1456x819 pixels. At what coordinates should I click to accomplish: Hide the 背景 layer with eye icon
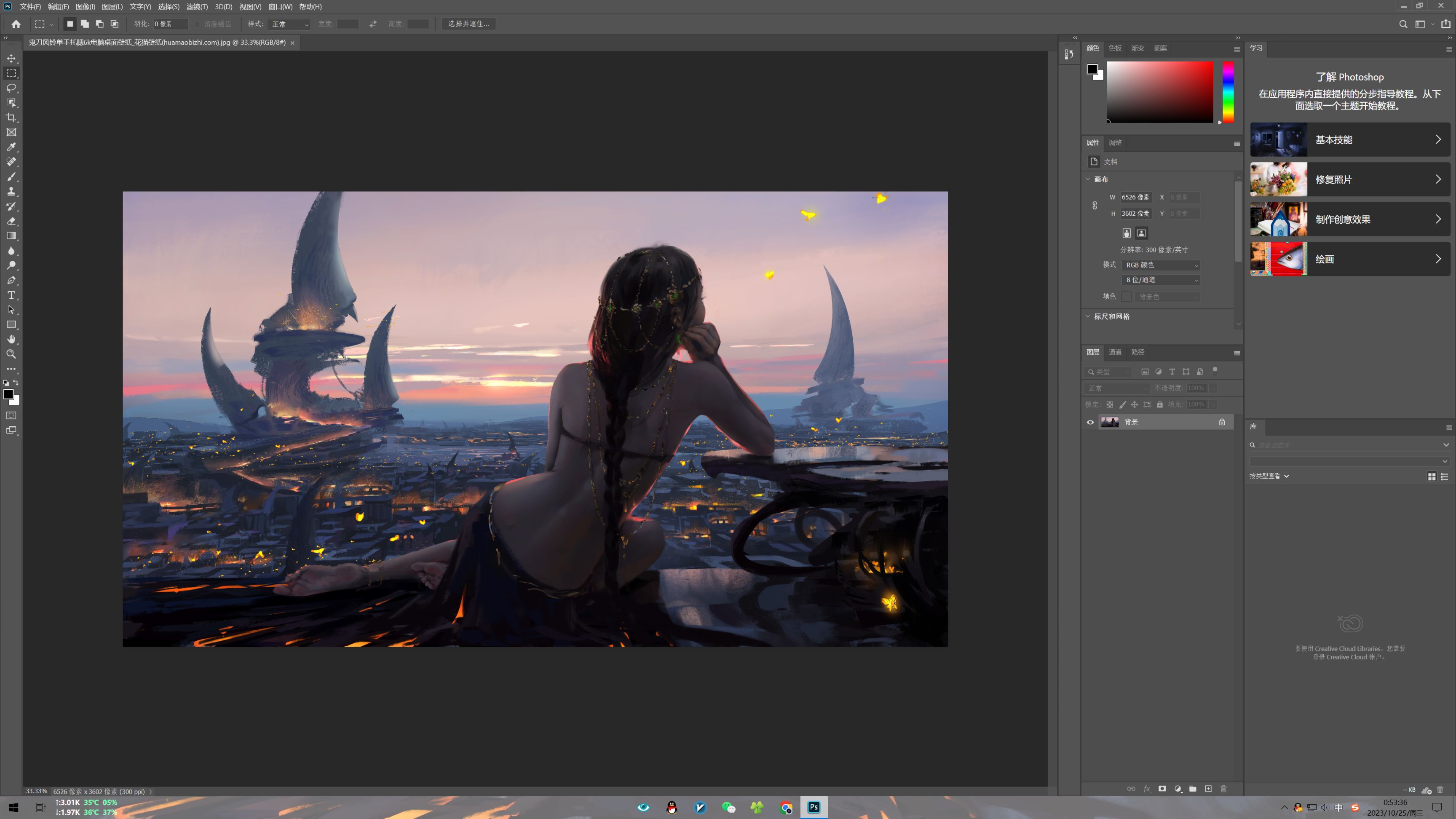pyautogui.click(x=1090, y=422)
